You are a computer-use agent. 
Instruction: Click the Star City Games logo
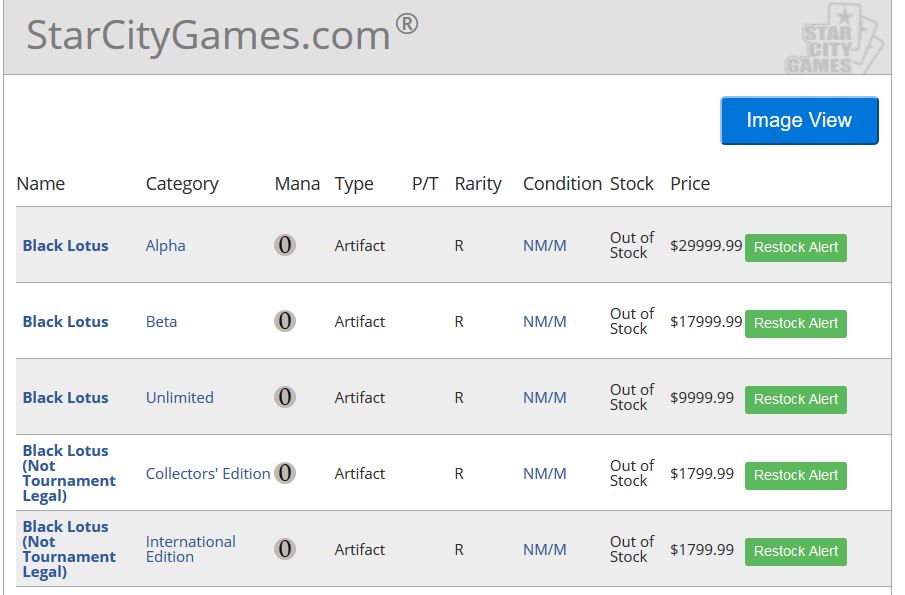point(835,42)
